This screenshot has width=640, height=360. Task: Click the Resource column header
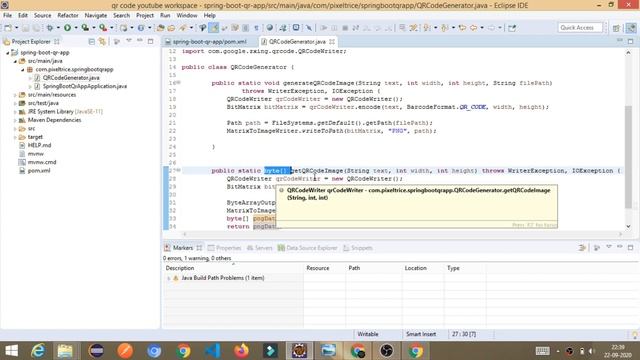324,268
